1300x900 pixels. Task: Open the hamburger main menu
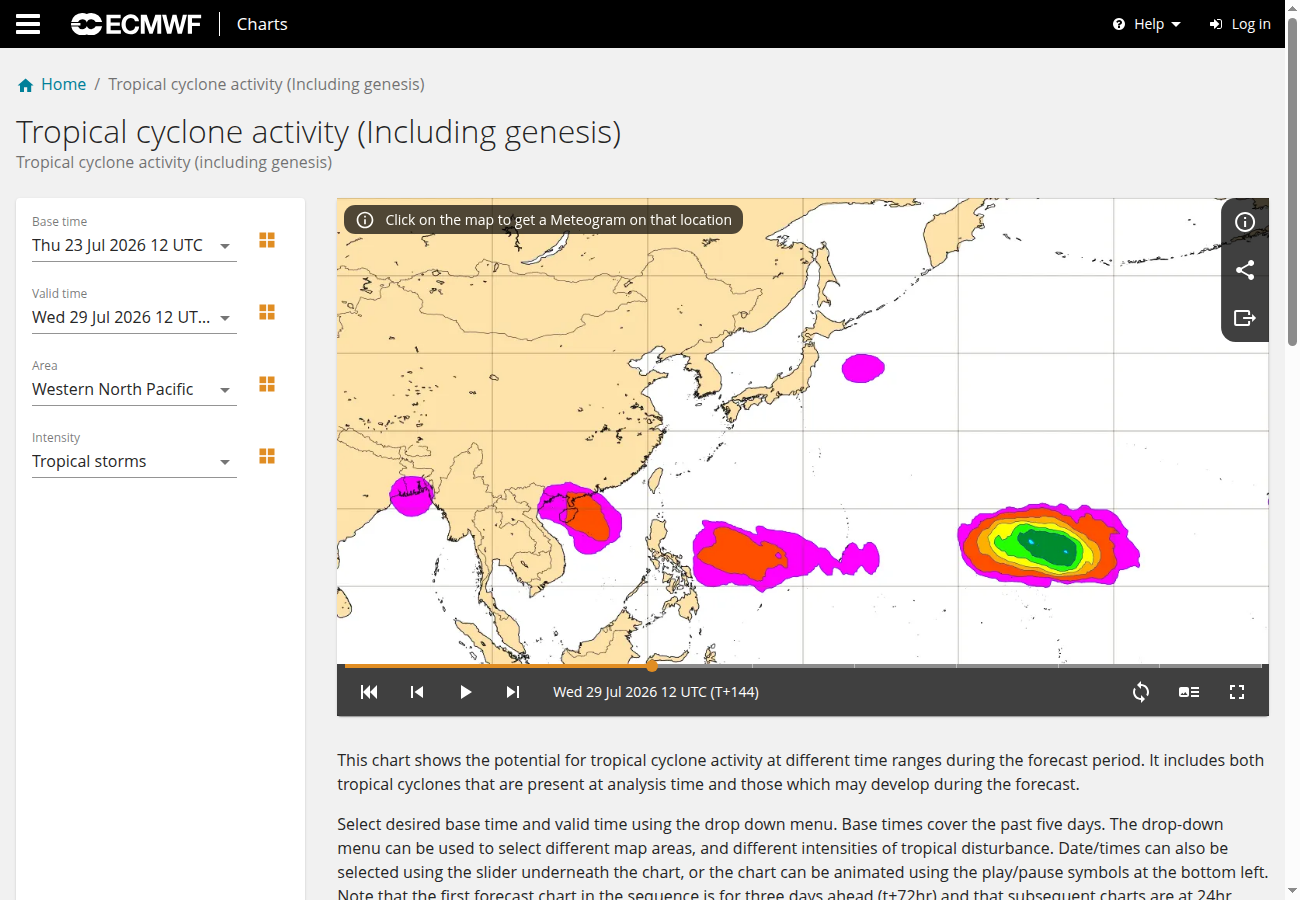tap(28, 24)
